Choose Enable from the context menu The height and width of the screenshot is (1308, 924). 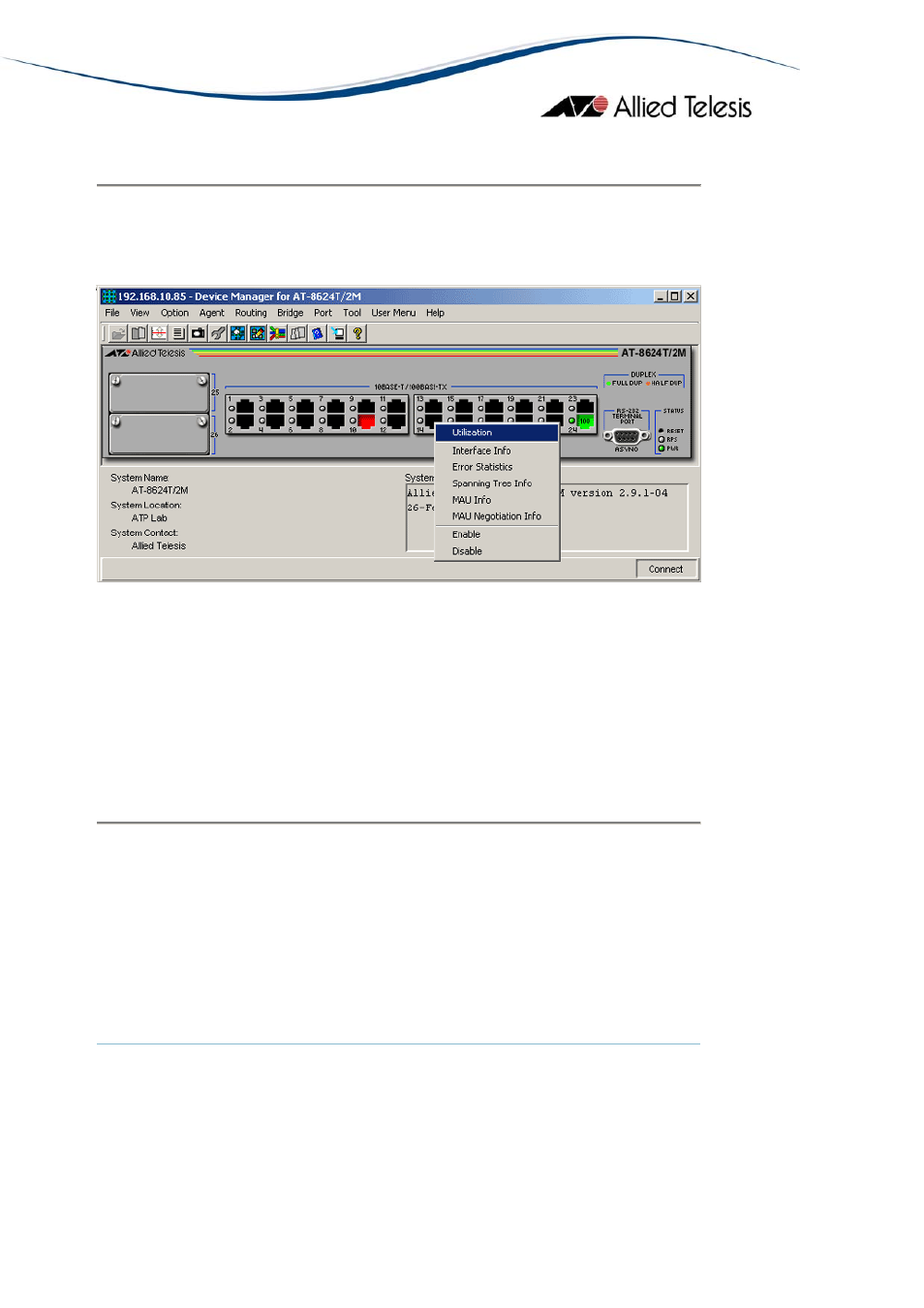[497, 535]
